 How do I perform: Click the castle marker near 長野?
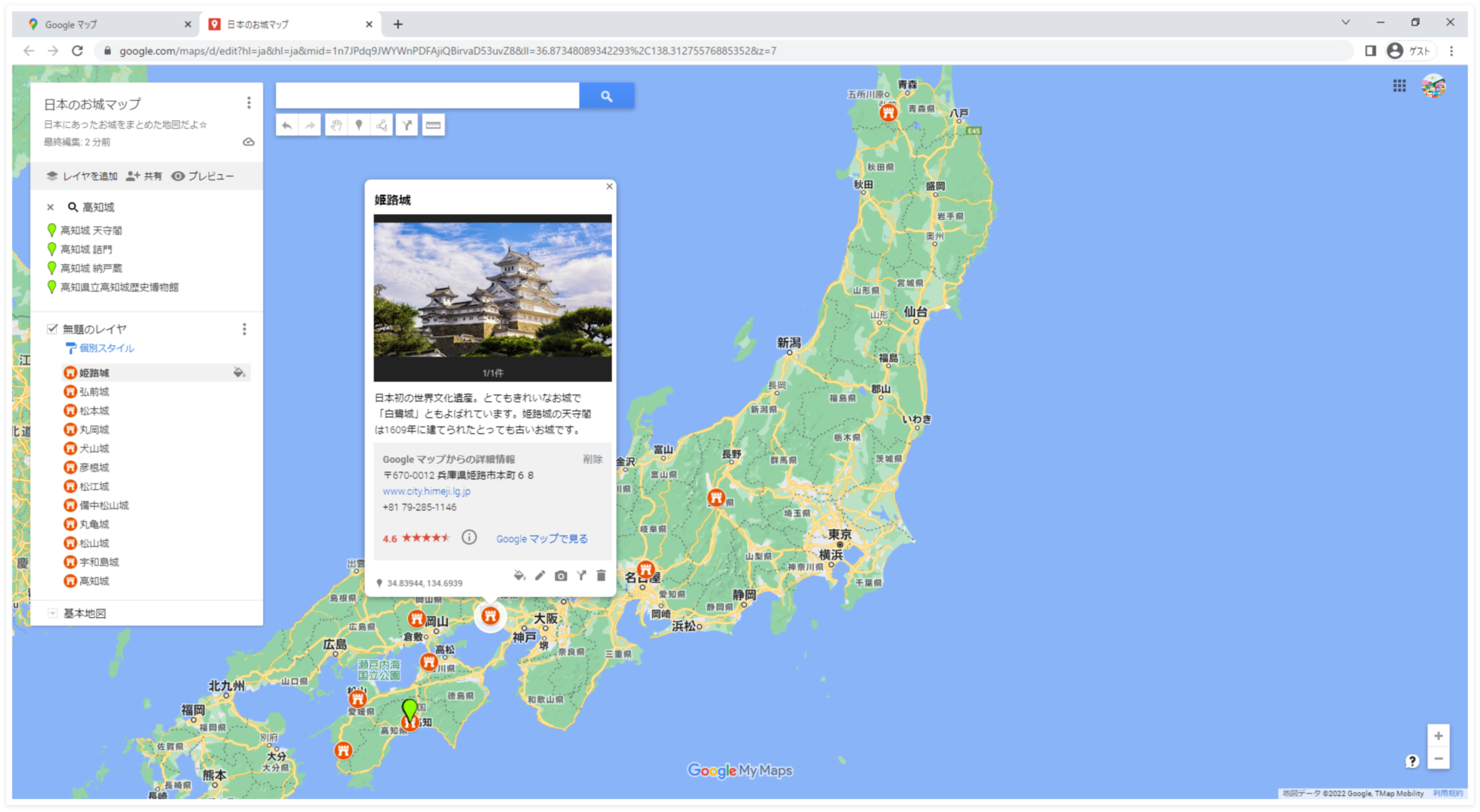click(717, 498)
